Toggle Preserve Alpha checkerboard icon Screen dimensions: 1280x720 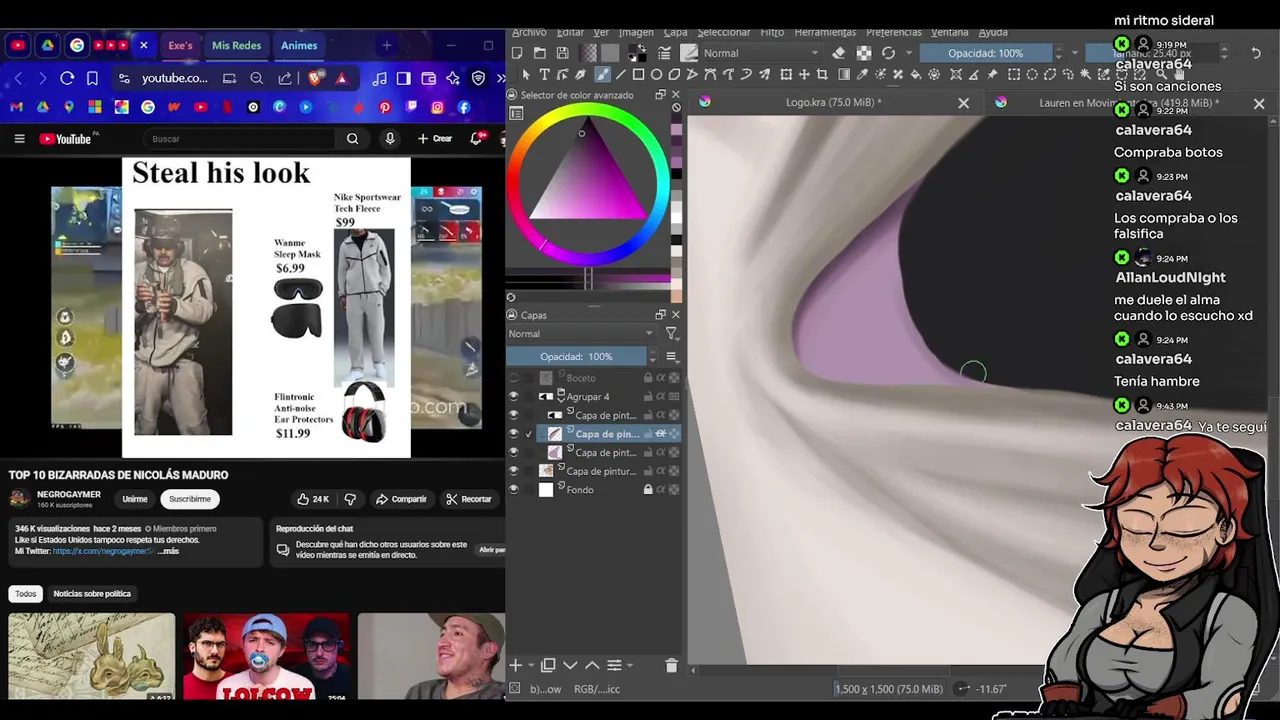click(864, 53)
